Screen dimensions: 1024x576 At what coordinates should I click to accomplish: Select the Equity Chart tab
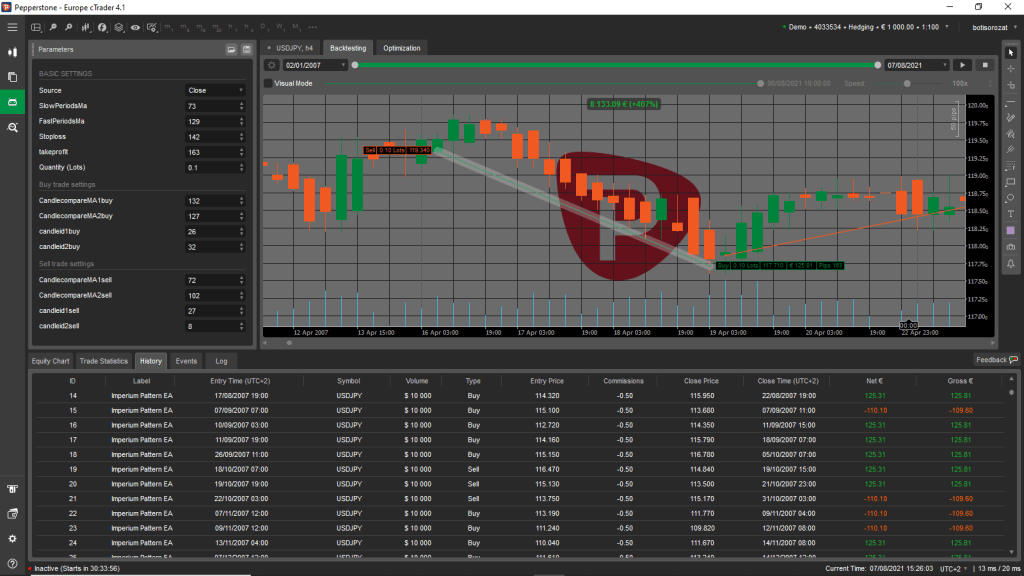(50, 360)
